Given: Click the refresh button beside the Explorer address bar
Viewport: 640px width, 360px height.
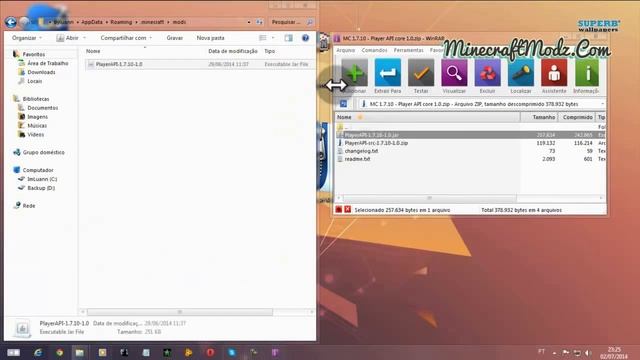Looking at the screenshot, I should point(260,22).
